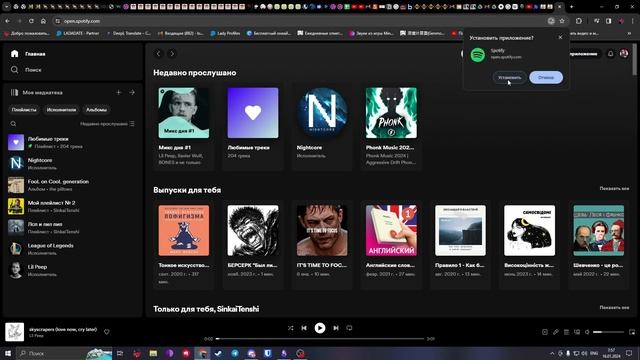640x360 pixels.
Task: Click Показать все beside Только для тебя
Action: [614, 307]
